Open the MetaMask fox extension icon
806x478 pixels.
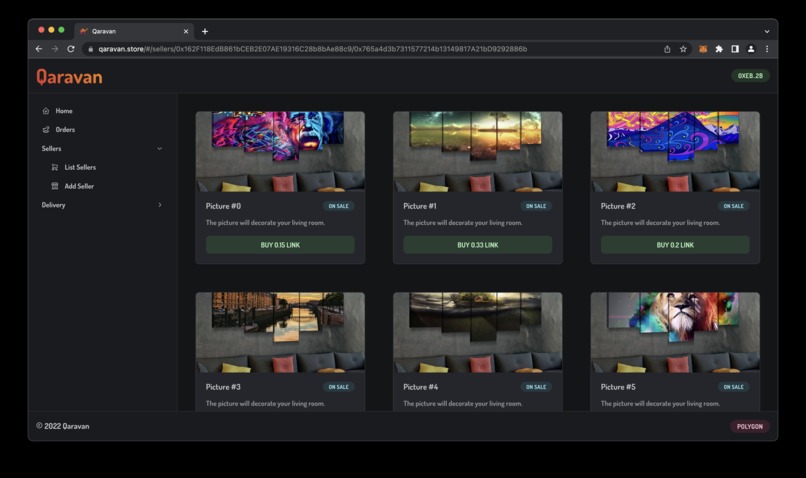pos(703,49)
